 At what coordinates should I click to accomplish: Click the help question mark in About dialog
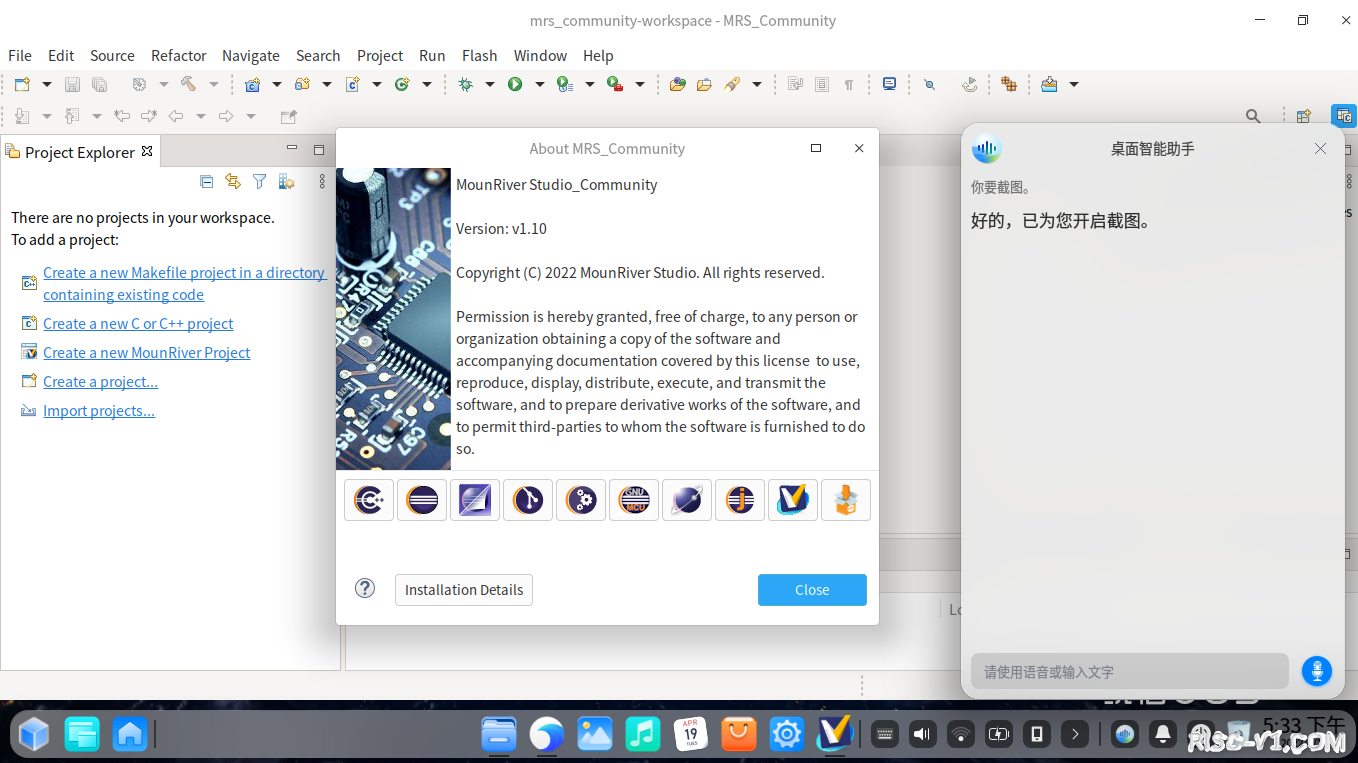click(x=365, y=588)
